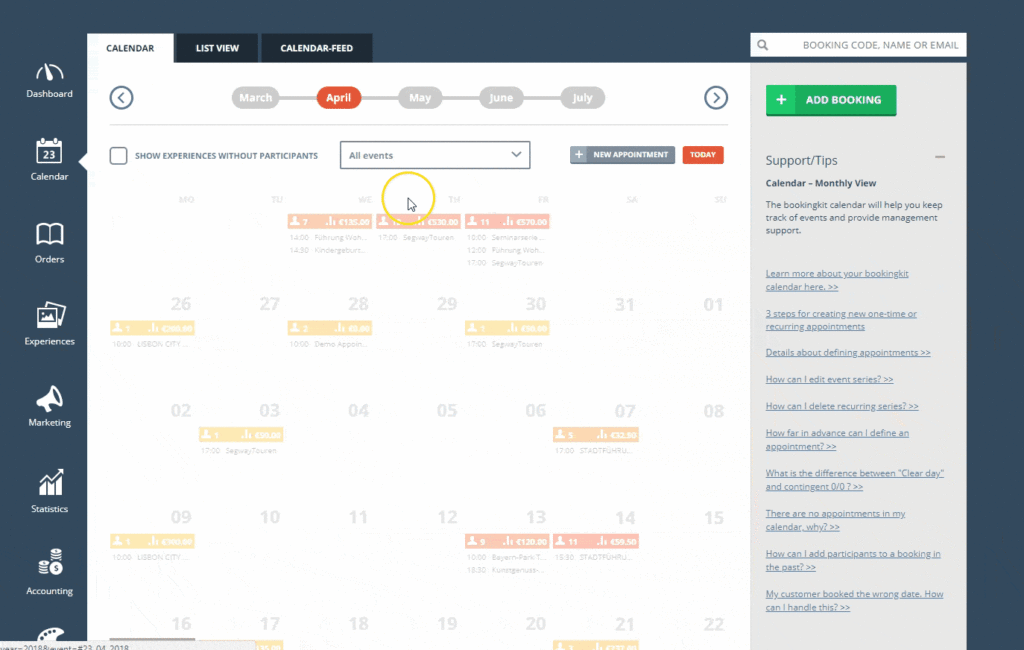
Task: Open Details about defining appointments link
Action: tap(848, 353)
